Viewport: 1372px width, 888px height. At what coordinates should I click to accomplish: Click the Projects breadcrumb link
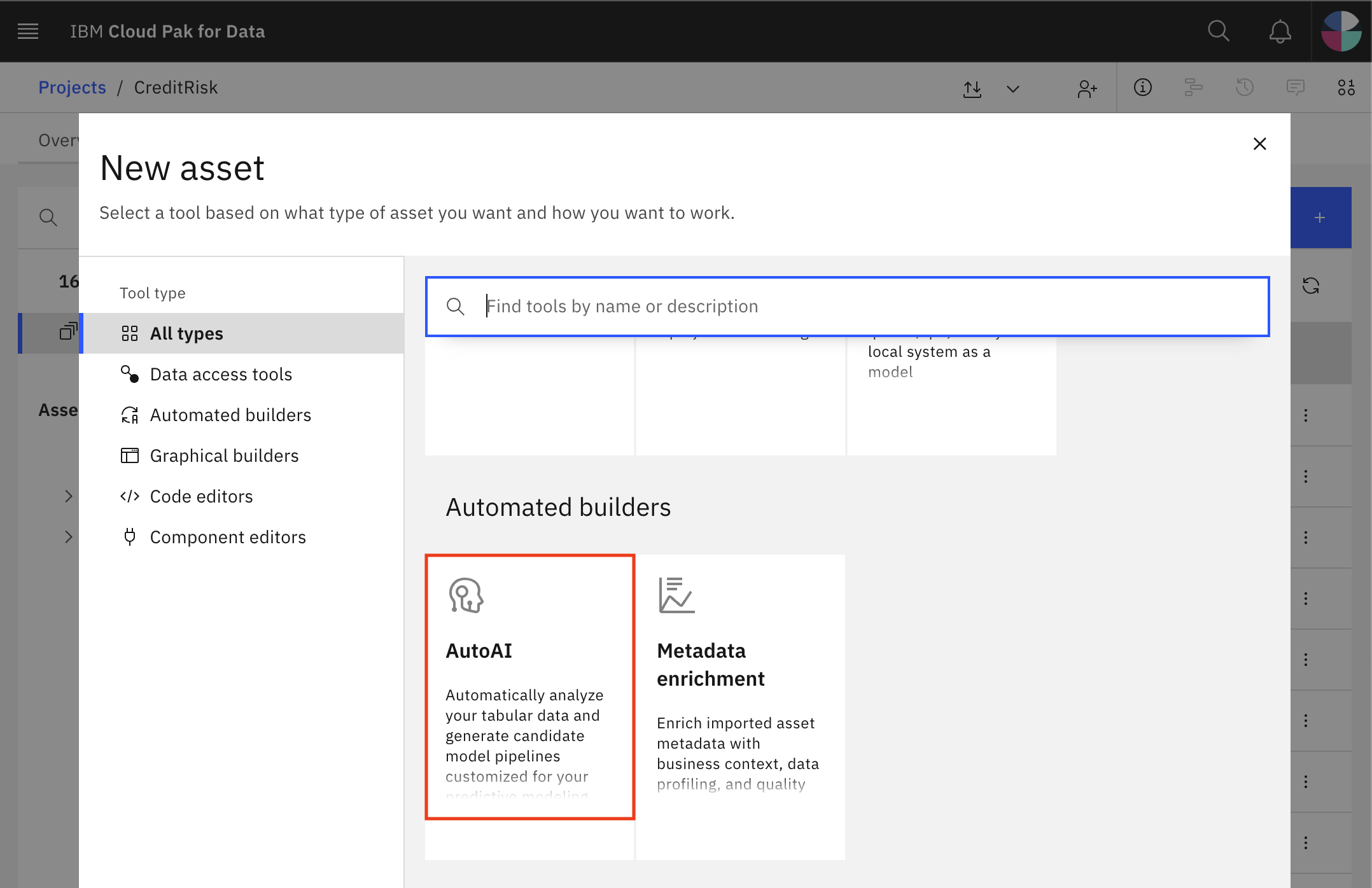click(71, 88)
